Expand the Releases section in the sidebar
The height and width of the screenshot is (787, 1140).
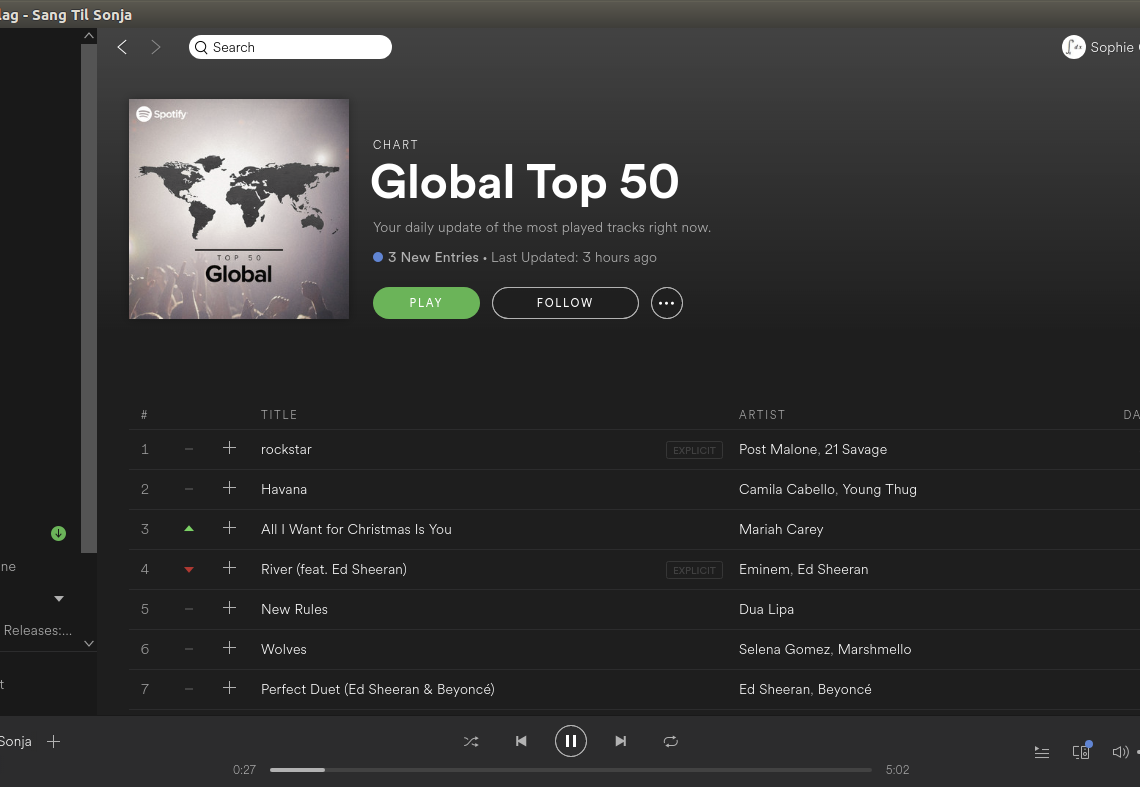click(x=89, y=643)
